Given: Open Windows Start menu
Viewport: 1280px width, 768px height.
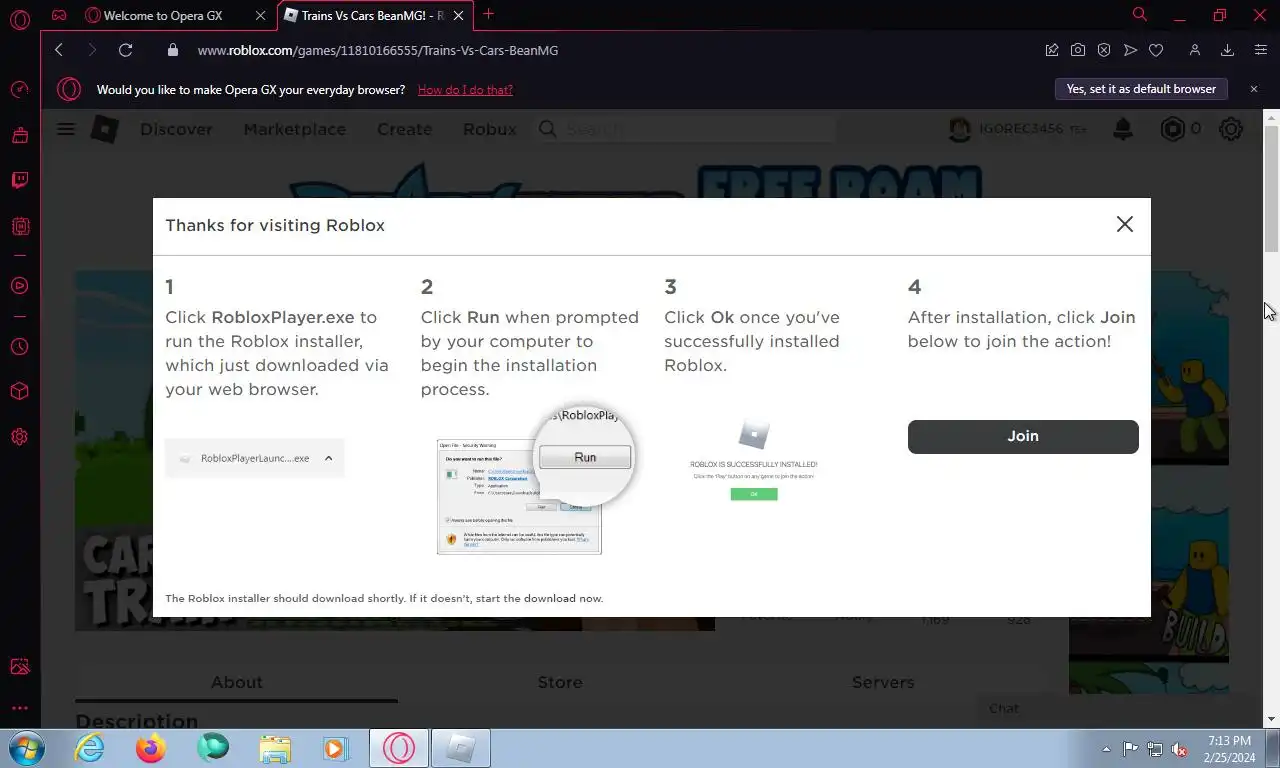Looking at the screenshot, I should 27,748.
